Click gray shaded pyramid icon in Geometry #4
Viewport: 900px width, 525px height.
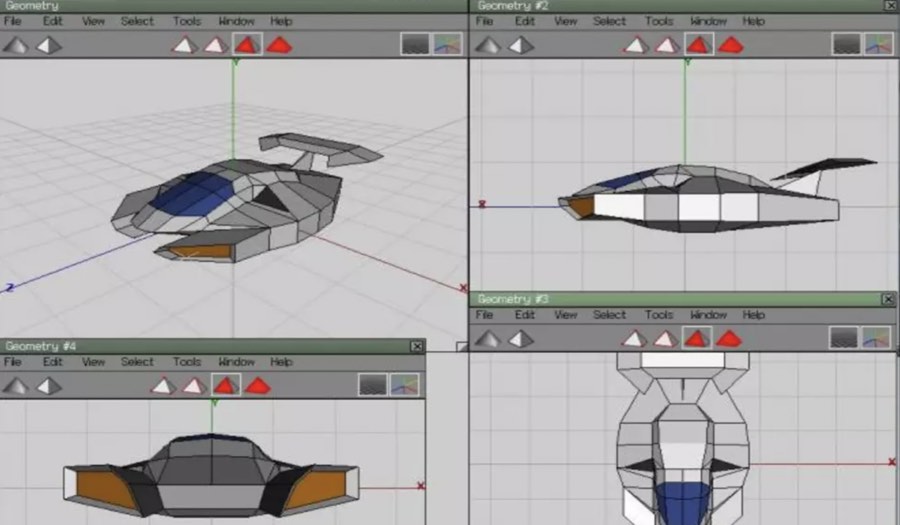[17, 385]
